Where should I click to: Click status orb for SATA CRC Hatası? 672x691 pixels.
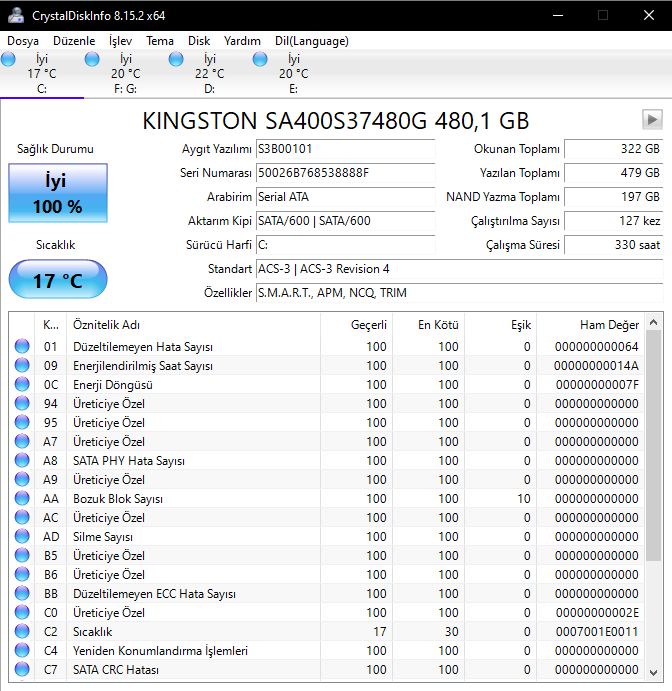[x=22, y=670]
